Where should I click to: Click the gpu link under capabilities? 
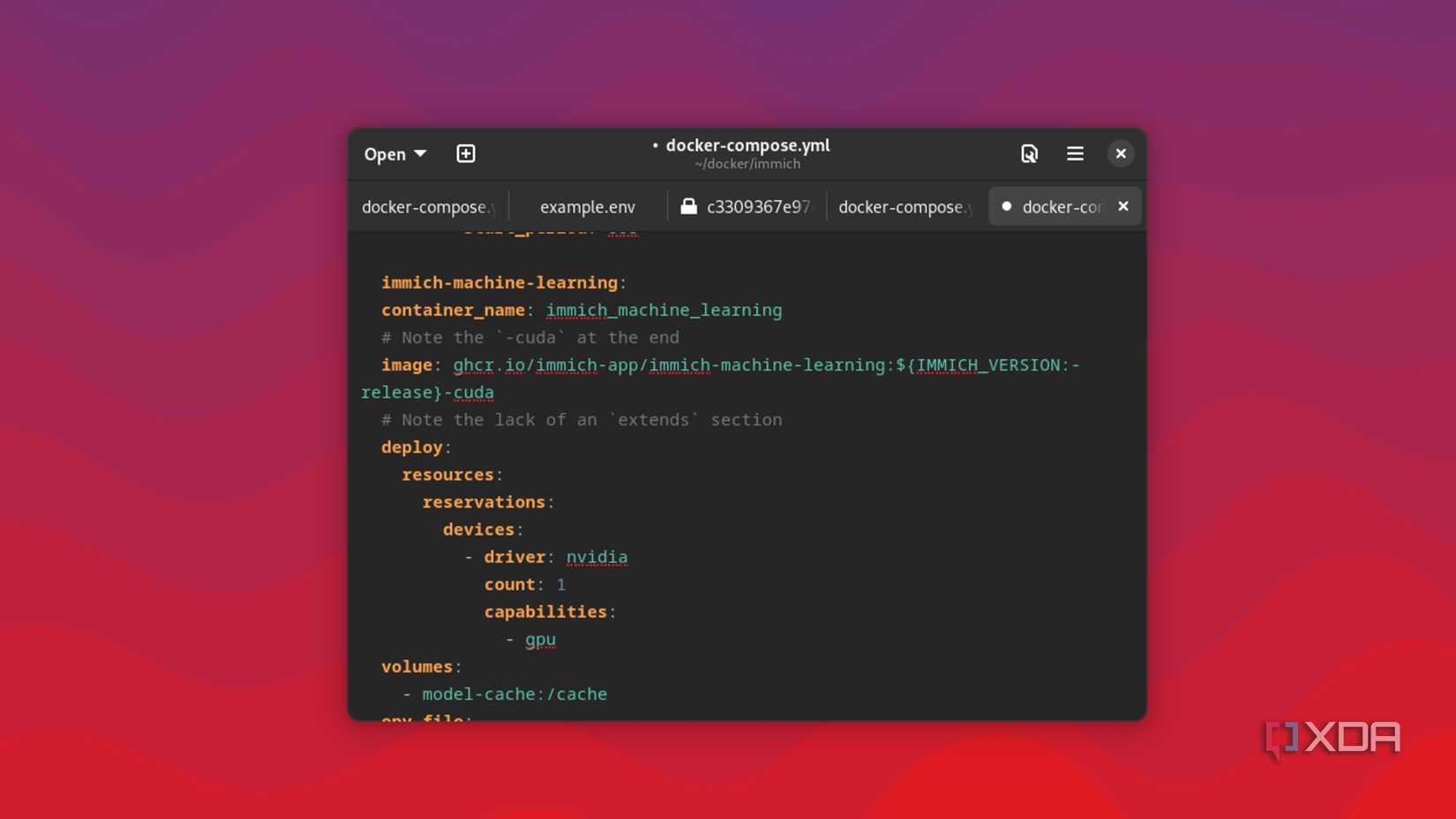coord(540,639)
